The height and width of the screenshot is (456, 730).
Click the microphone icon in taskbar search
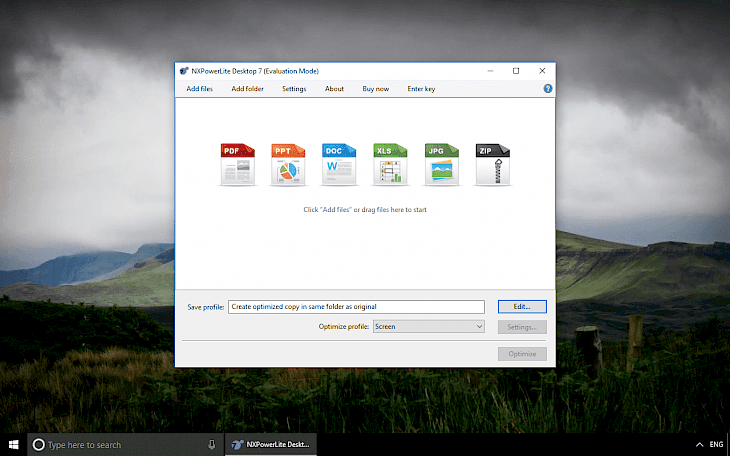point(211,445)
